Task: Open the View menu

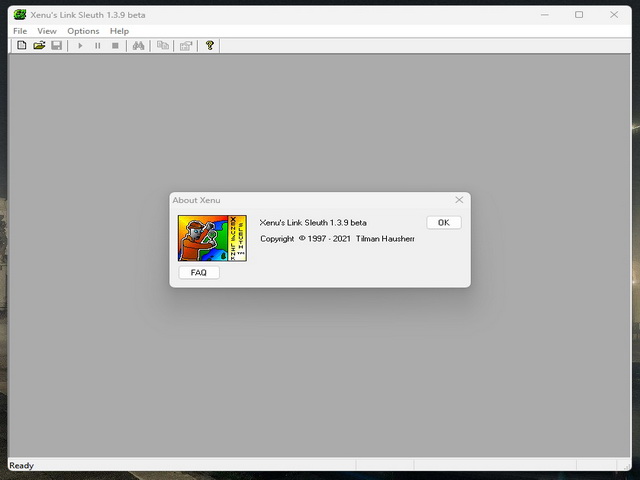Action: tap(47, 31)
